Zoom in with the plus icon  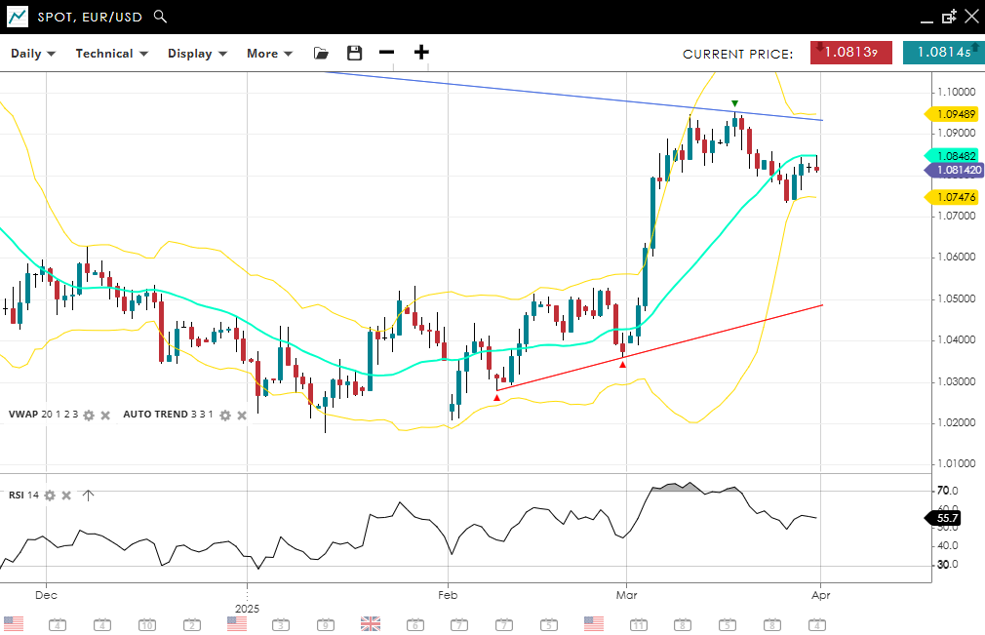pyautogui.click(x=421, y=53)
